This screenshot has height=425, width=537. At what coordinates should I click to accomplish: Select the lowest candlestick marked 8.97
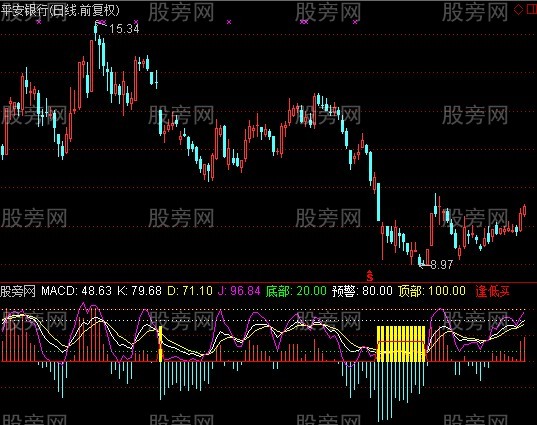click(x=420, y=260)
